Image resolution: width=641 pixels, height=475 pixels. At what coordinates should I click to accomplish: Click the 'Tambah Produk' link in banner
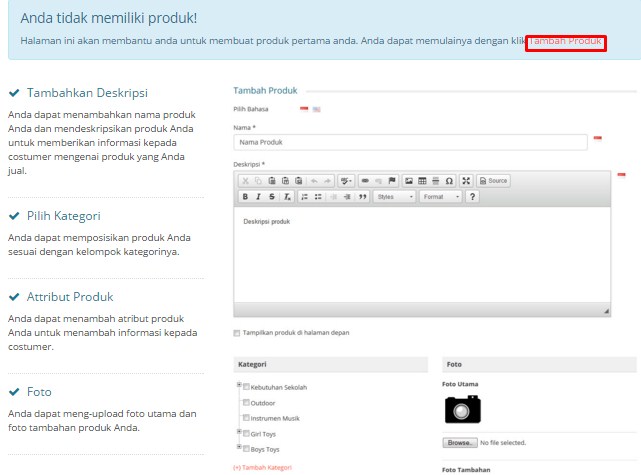(565, 42)
